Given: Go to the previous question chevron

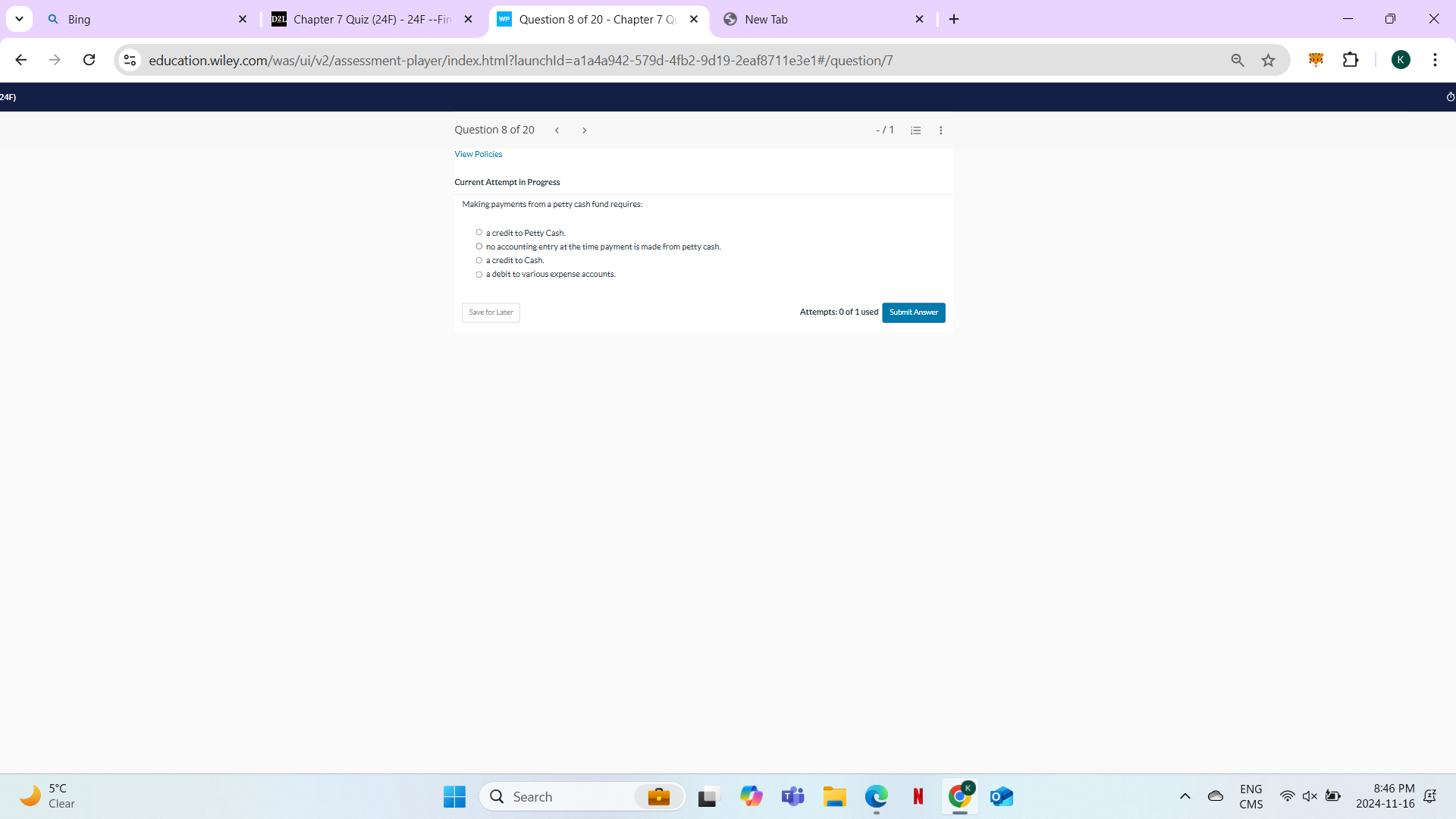Looking at the screenshot, I should (557, 130).
